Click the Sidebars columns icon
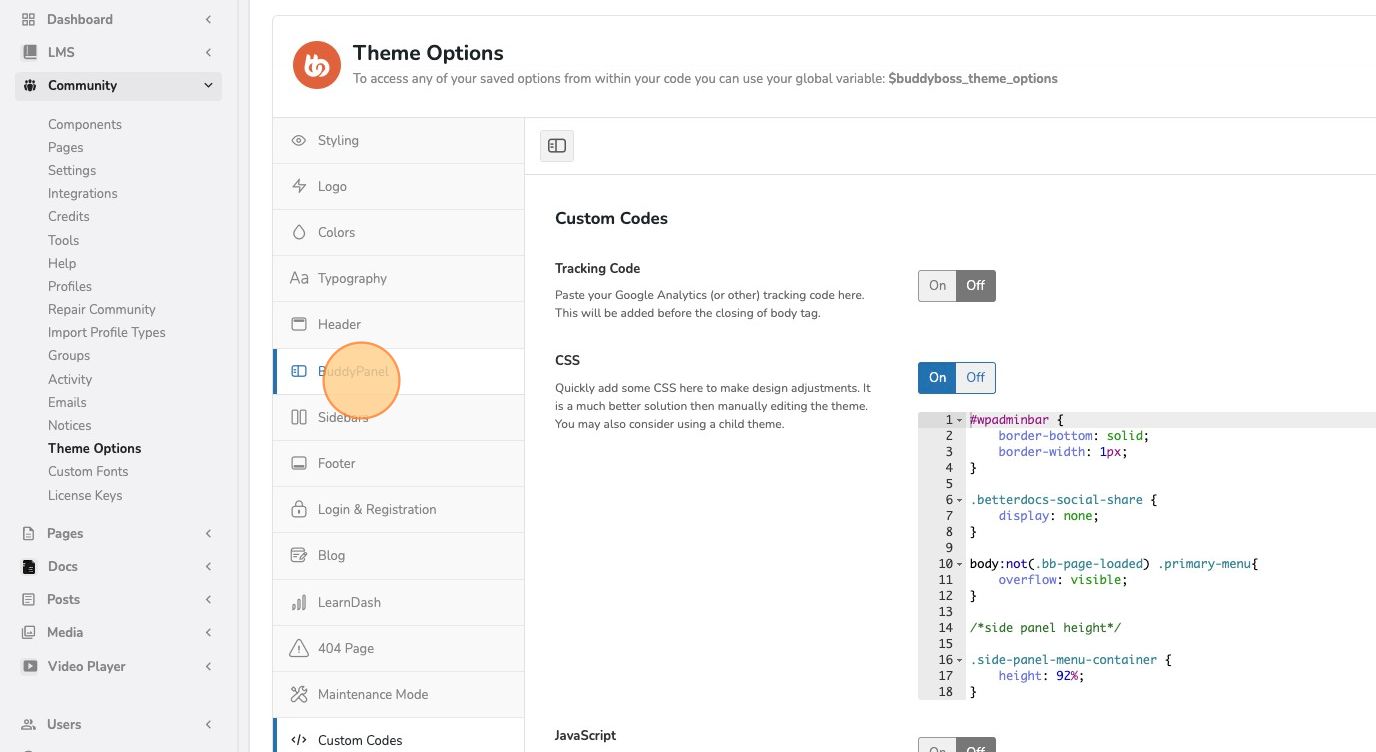Viewport: 1376px width, 752px height. coord(298,417)
